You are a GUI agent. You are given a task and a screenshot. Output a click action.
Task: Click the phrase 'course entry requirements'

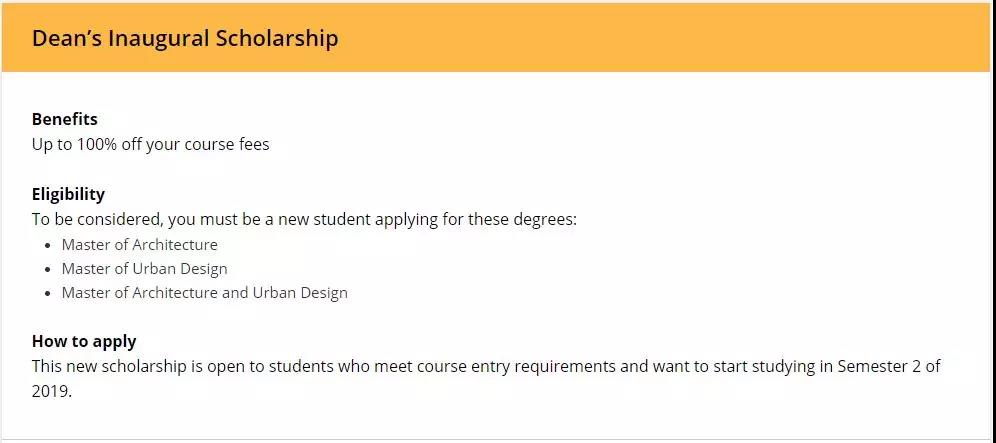[520, 366]
